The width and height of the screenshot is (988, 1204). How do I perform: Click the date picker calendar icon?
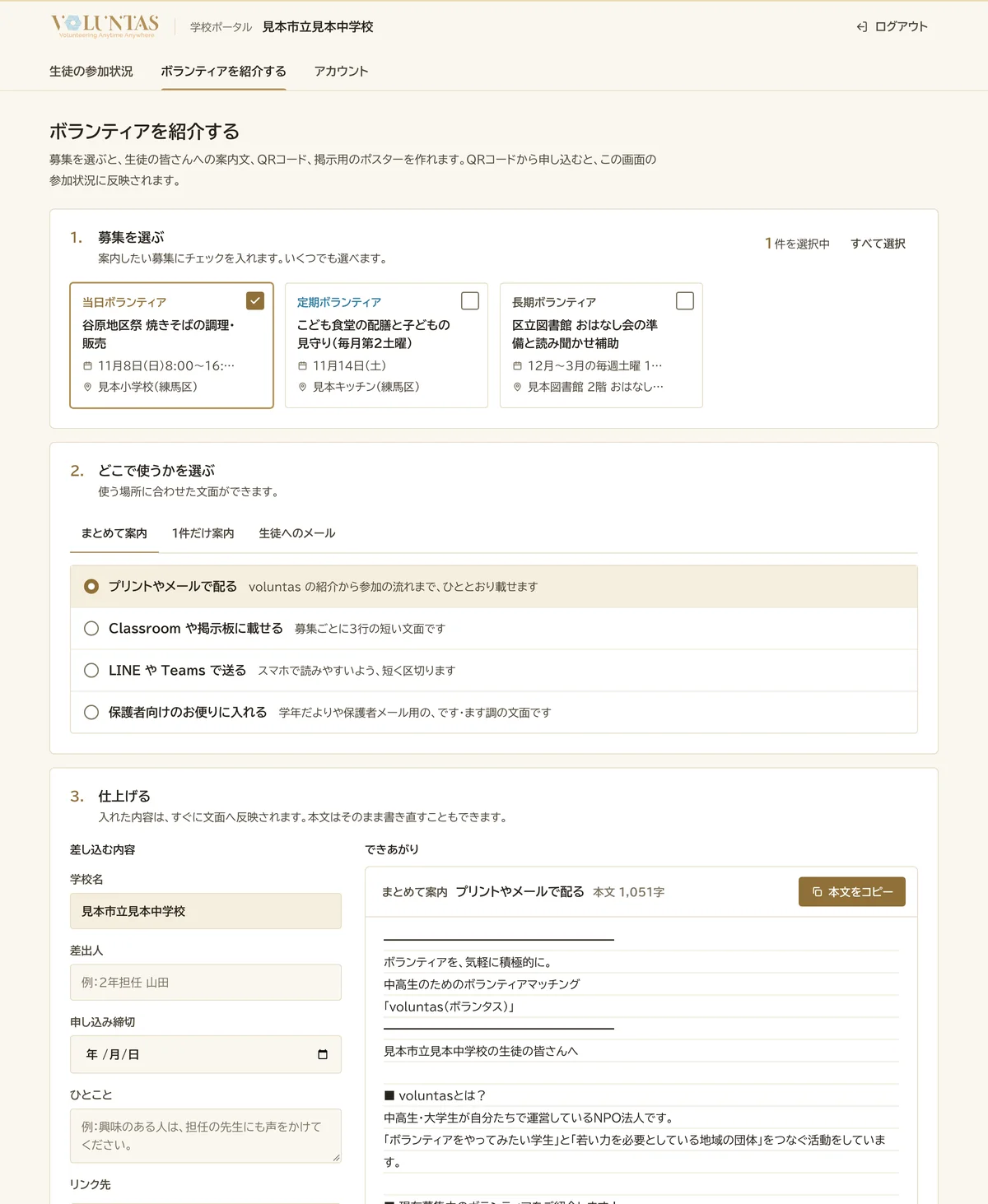pyautogui.click(x=323, y=1054)
